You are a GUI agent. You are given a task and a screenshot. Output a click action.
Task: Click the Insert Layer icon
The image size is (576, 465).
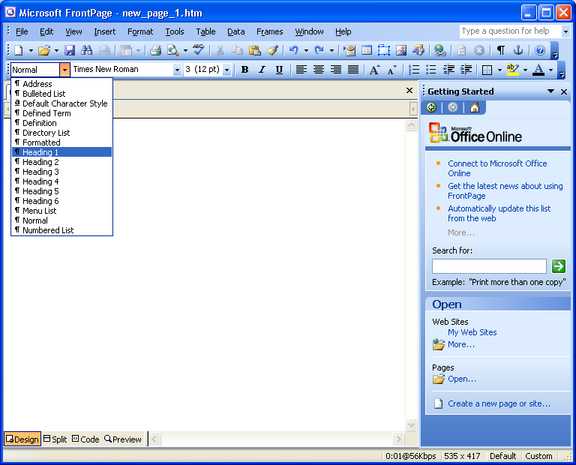tap(384, 50)
